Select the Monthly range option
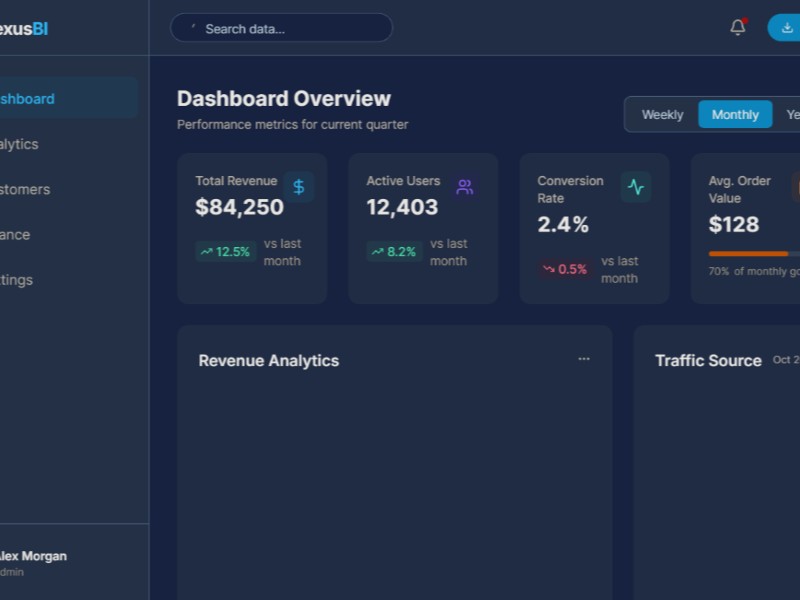The height and width of the screenshot is (600, 800). [735, 115]
